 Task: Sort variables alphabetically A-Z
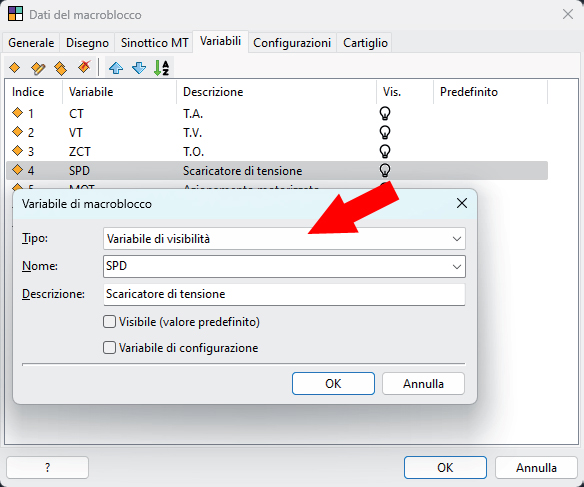[162, 68]
